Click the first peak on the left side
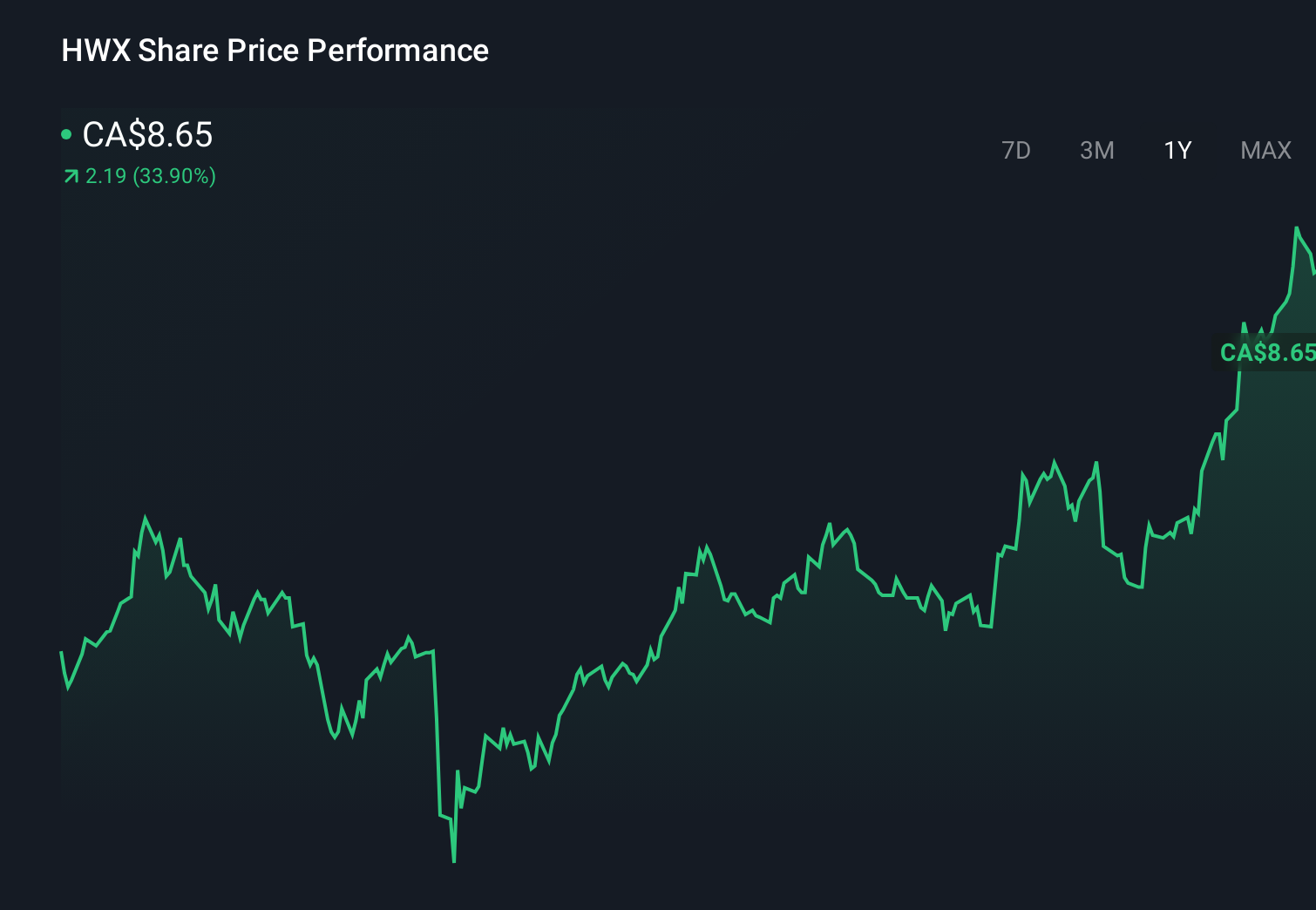 146,516
